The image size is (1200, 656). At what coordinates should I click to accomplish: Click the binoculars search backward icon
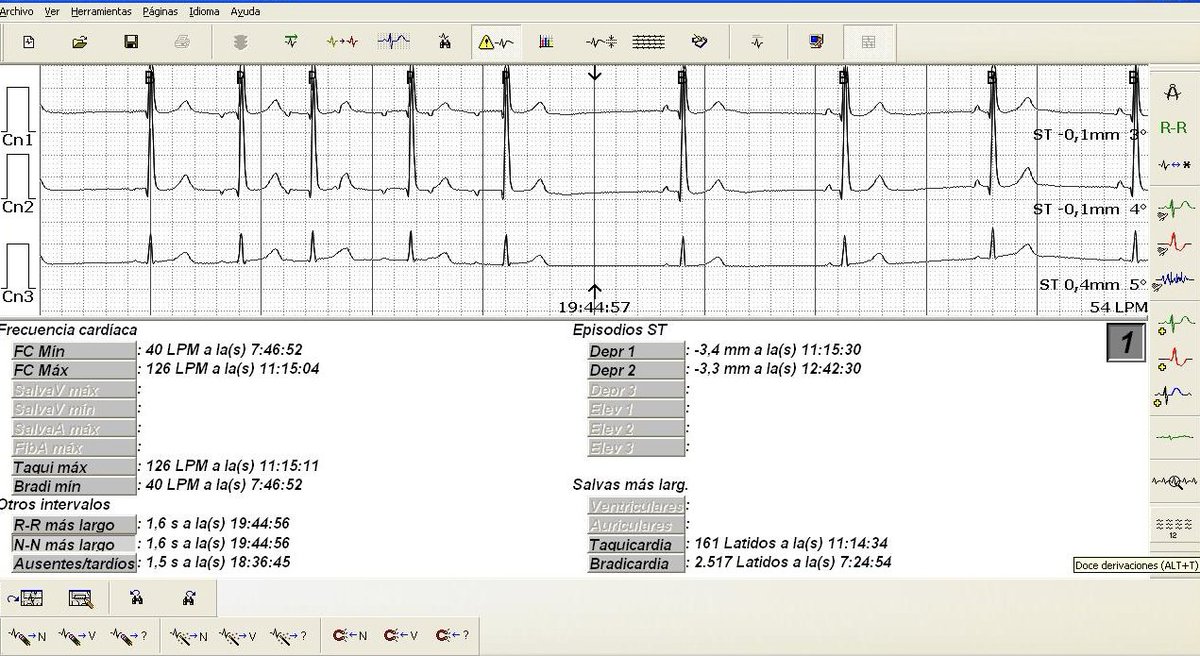pos(137,598)
